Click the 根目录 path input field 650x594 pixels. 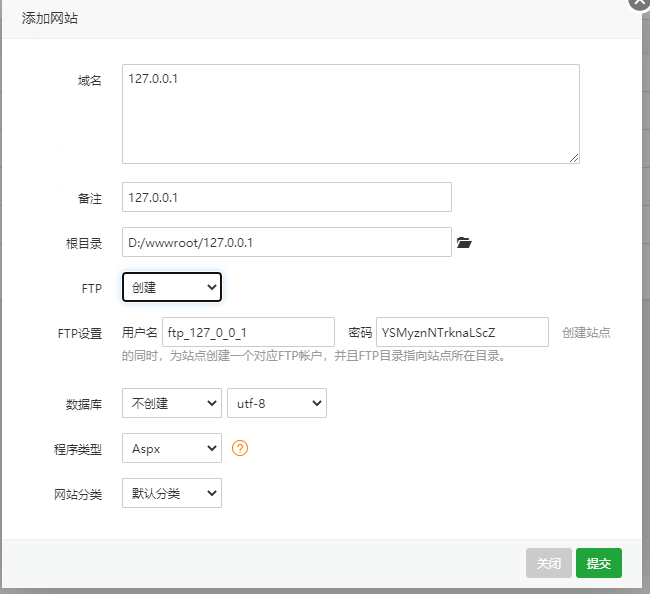click(x=287, y=242)
